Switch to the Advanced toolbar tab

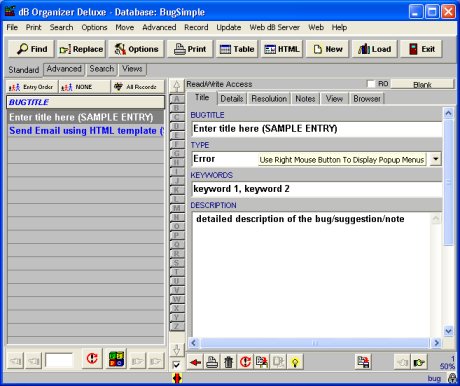(64, 69)
